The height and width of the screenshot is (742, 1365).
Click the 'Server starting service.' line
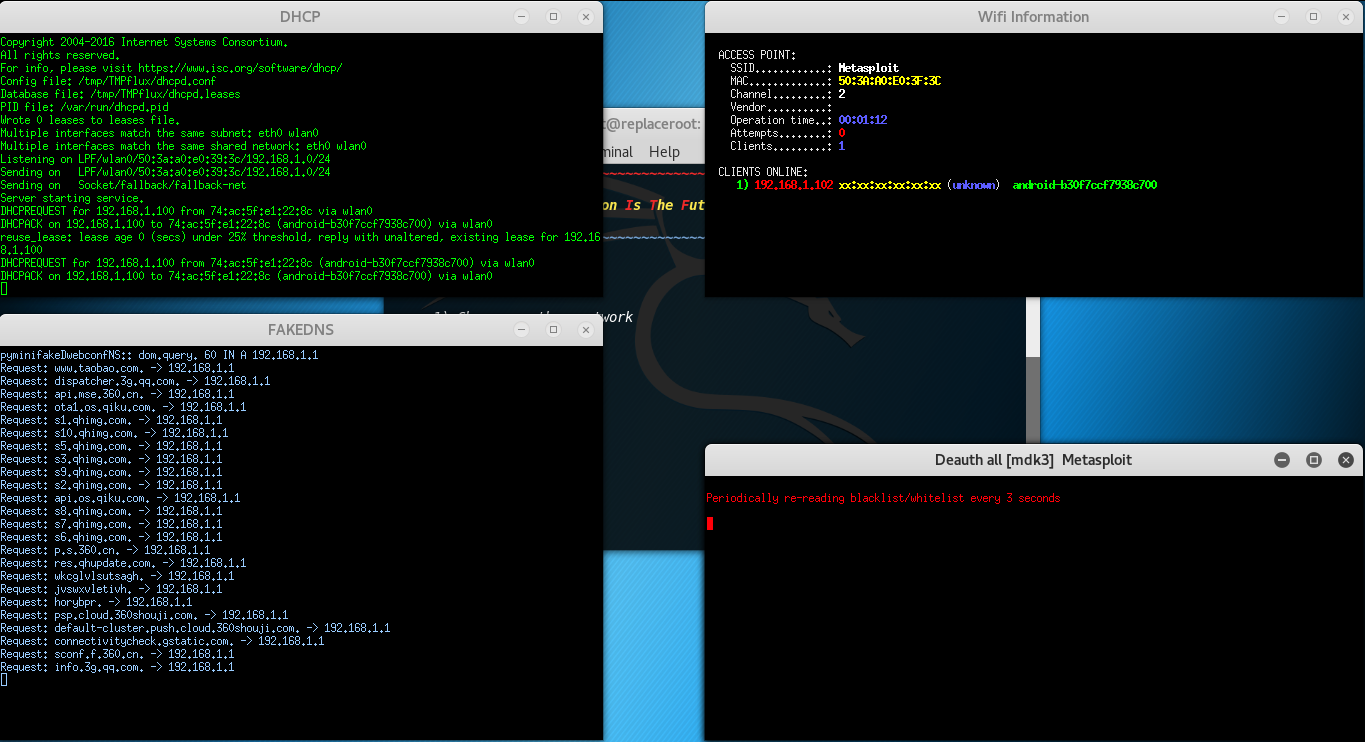[x=72, y=198]
